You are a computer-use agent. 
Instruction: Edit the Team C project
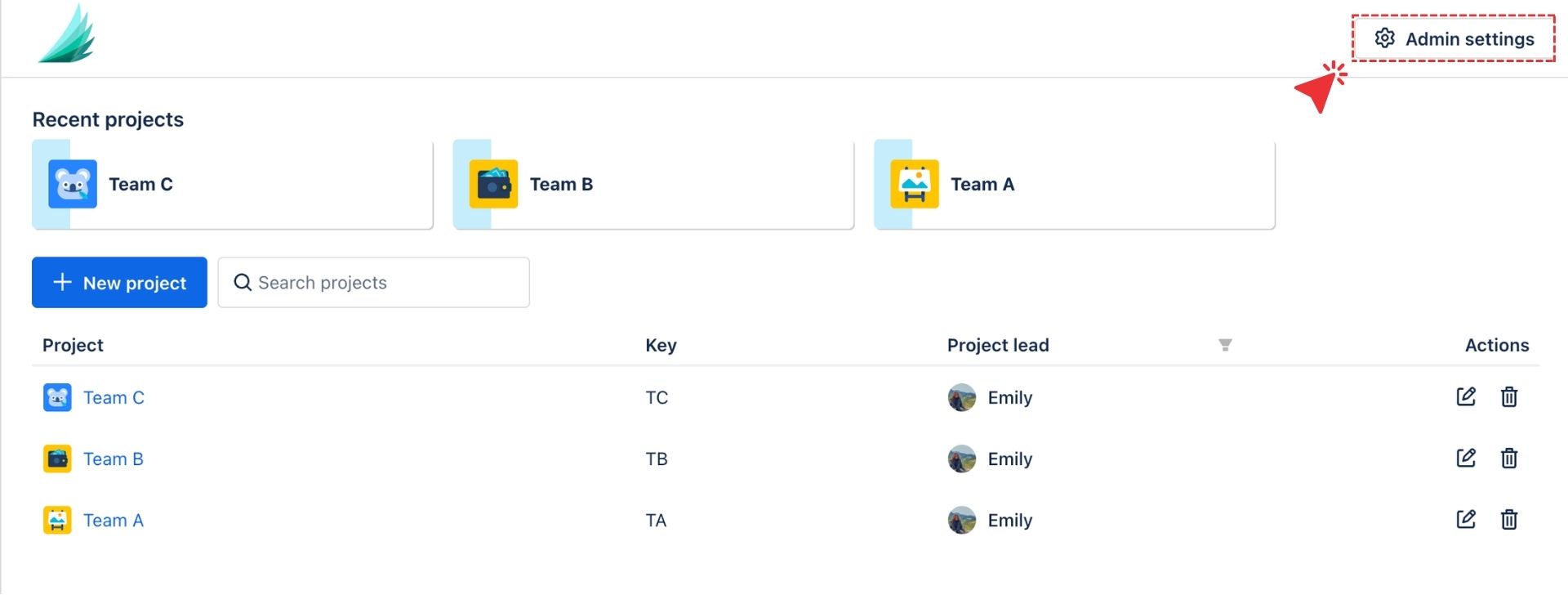tap(1466, 397)
